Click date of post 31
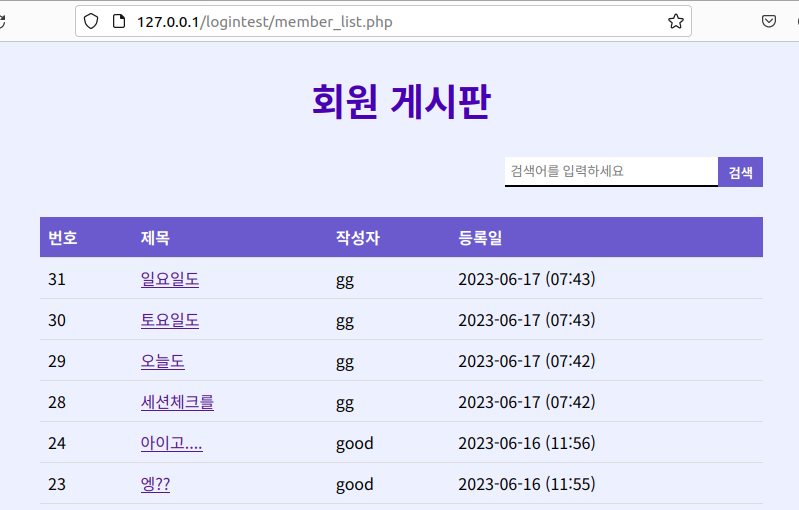This screenshot has width=799, height=510. point(527,279)
